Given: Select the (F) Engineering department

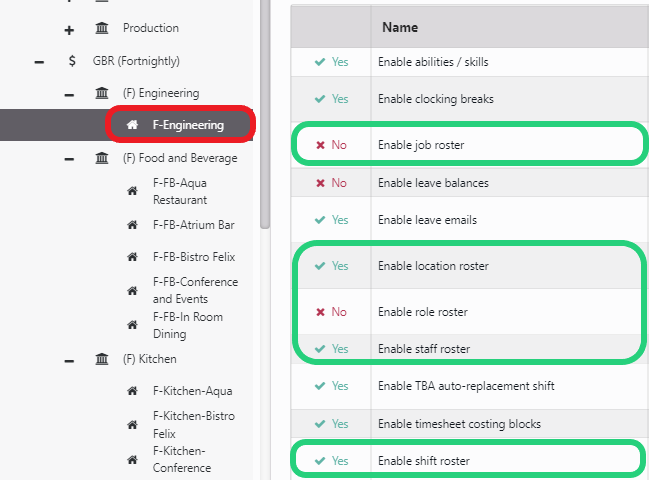Looking at the screenshot, I should (x=161, y=93).
